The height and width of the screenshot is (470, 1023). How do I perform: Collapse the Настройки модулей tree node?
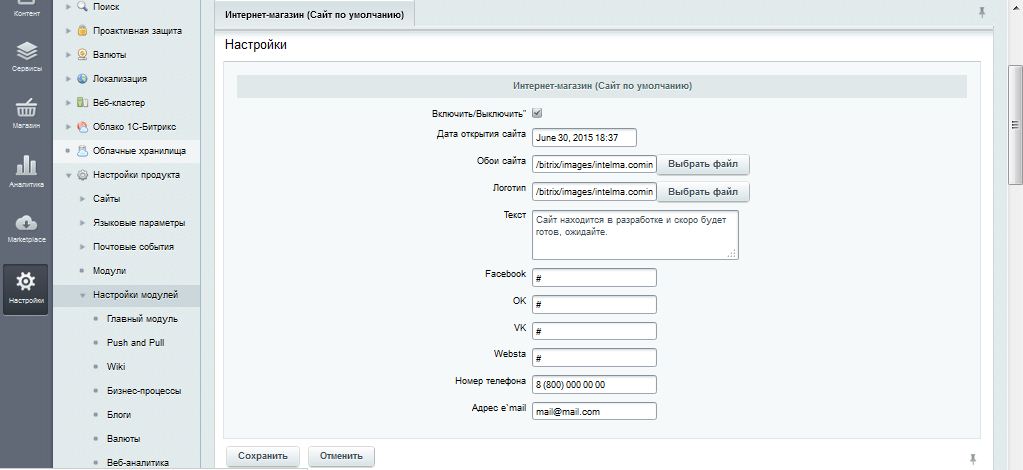82,295
